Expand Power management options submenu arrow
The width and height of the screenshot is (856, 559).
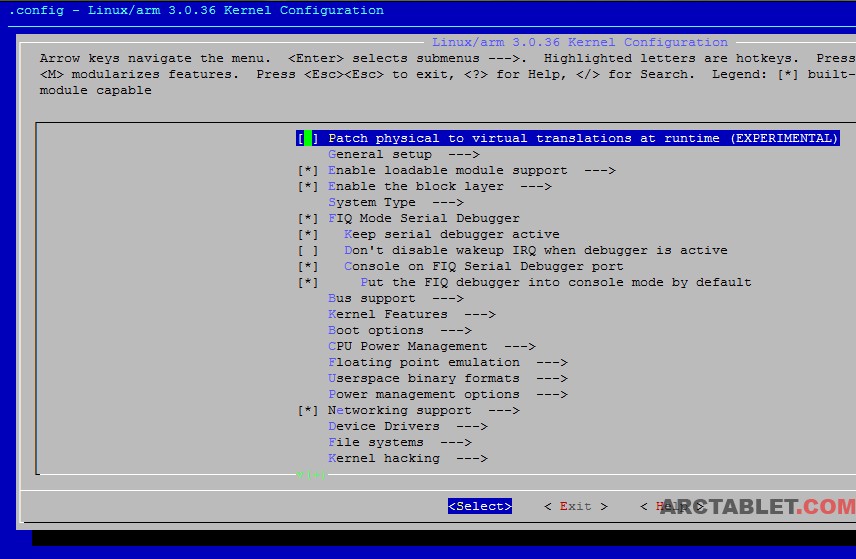point(552,395)
